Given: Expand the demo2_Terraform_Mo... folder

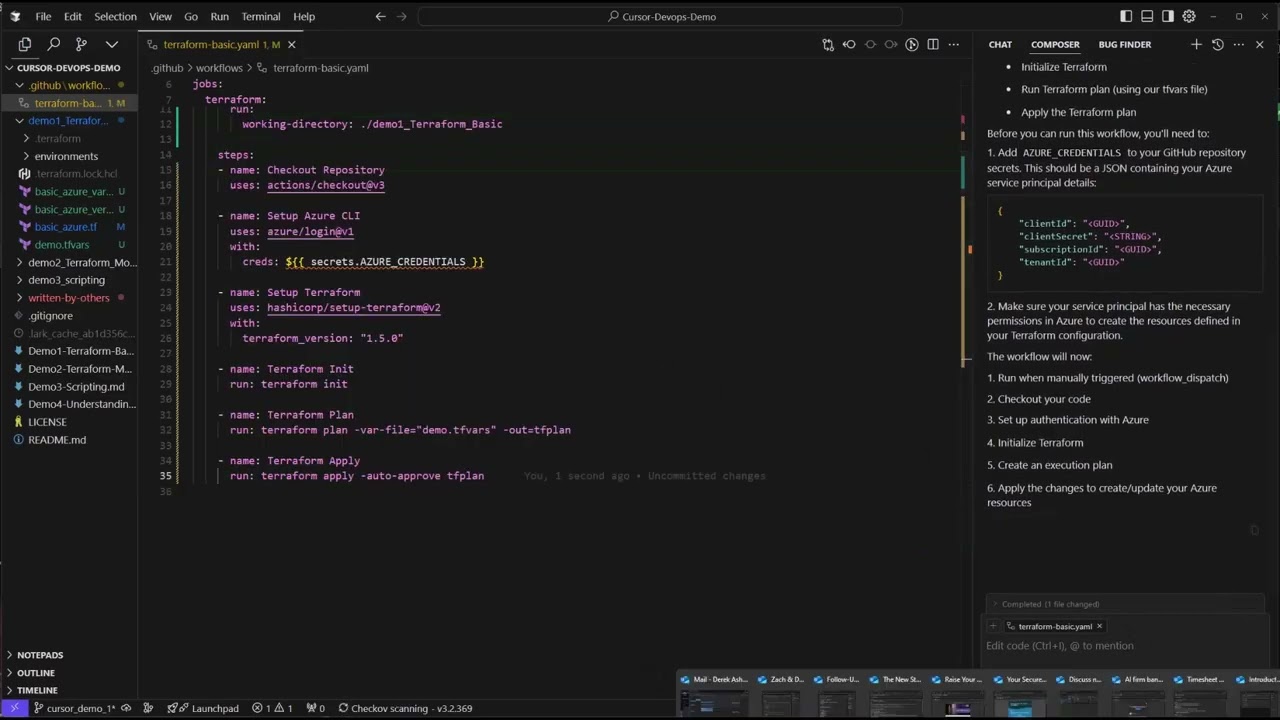Looking at the screenshot, I should coord(69,262).
